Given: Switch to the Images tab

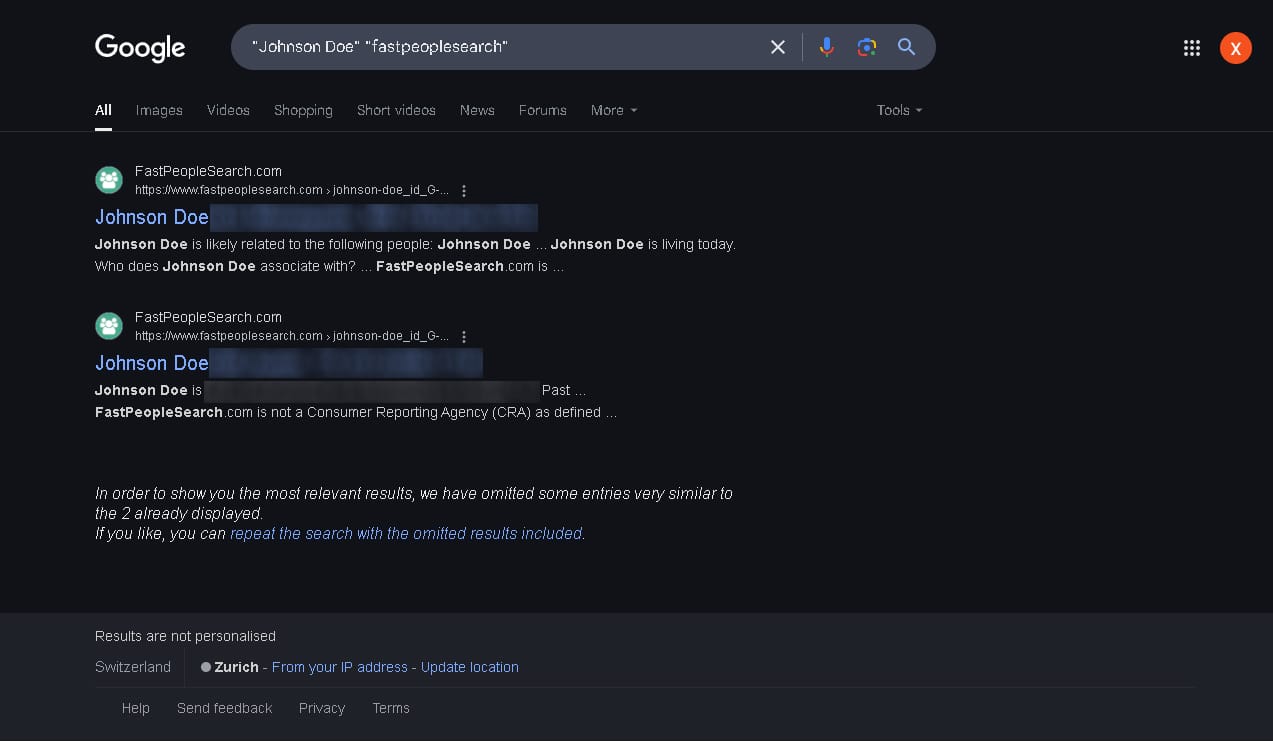Looking at the screenshot, I should (x=159, y=110).
